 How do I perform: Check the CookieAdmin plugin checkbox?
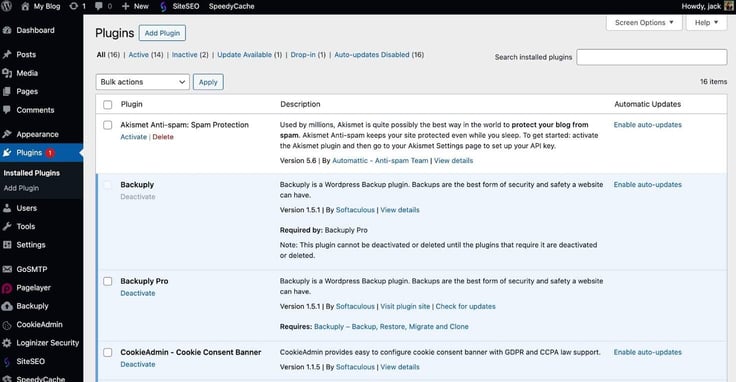click(107, 352)
